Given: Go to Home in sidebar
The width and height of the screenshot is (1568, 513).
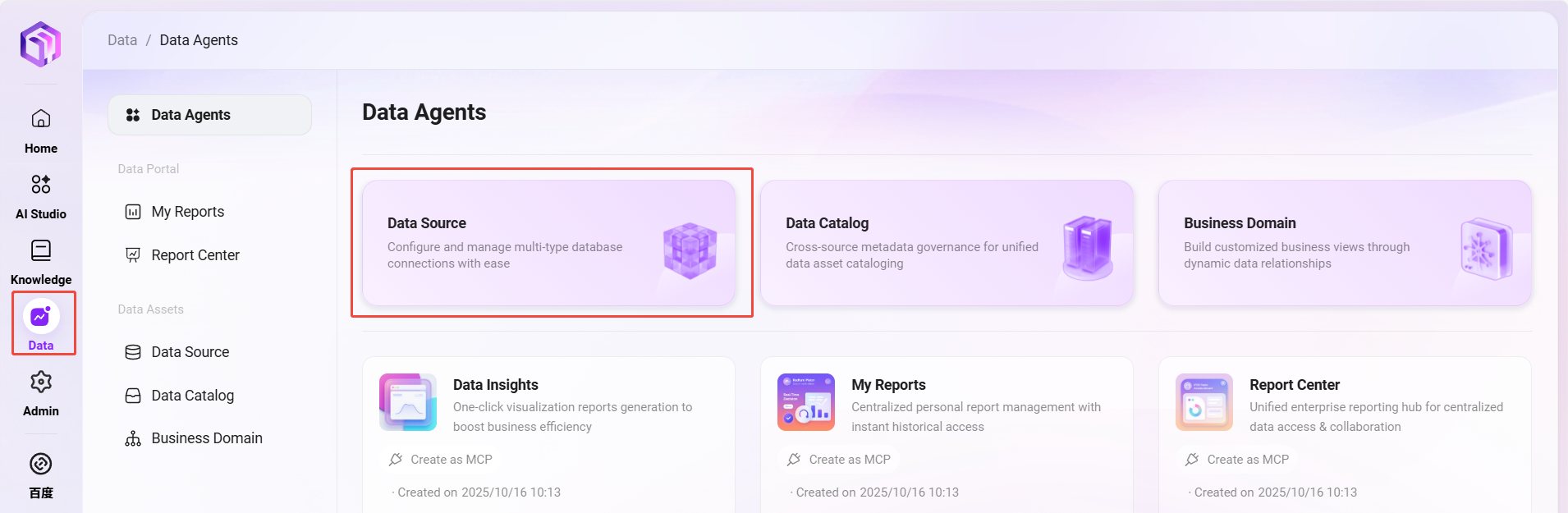Looking at the screenshot, I should tap(41, 130).
